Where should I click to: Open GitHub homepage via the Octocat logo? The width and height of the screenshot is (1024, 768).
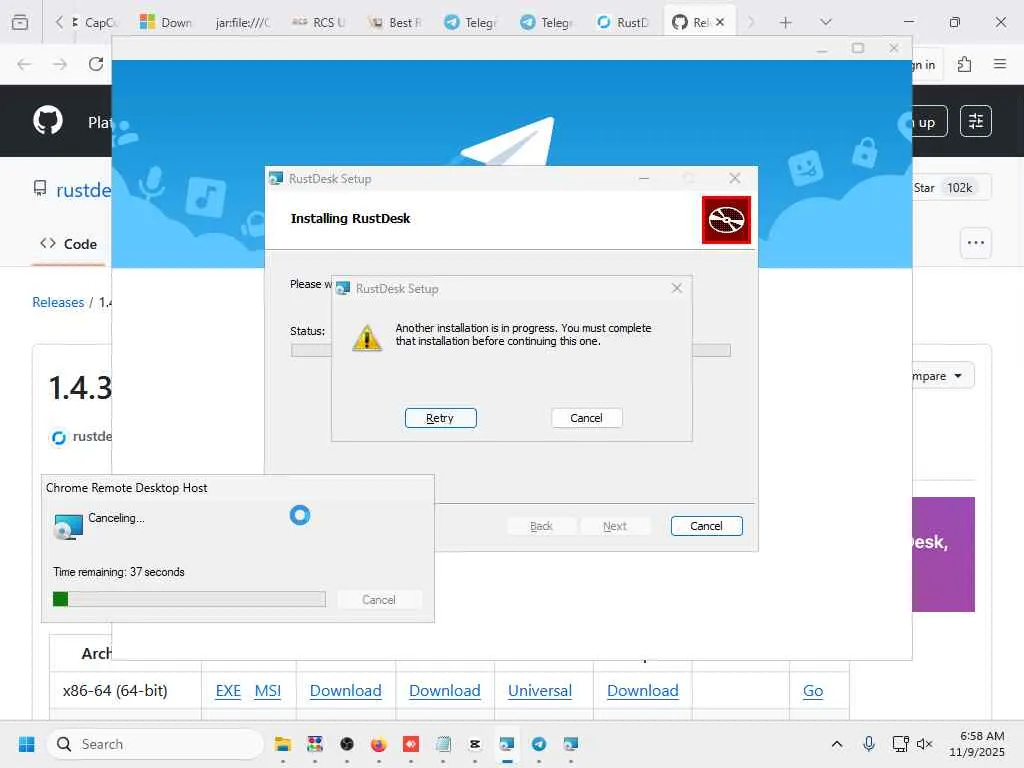pyautogui.click(x=48, y=121)
